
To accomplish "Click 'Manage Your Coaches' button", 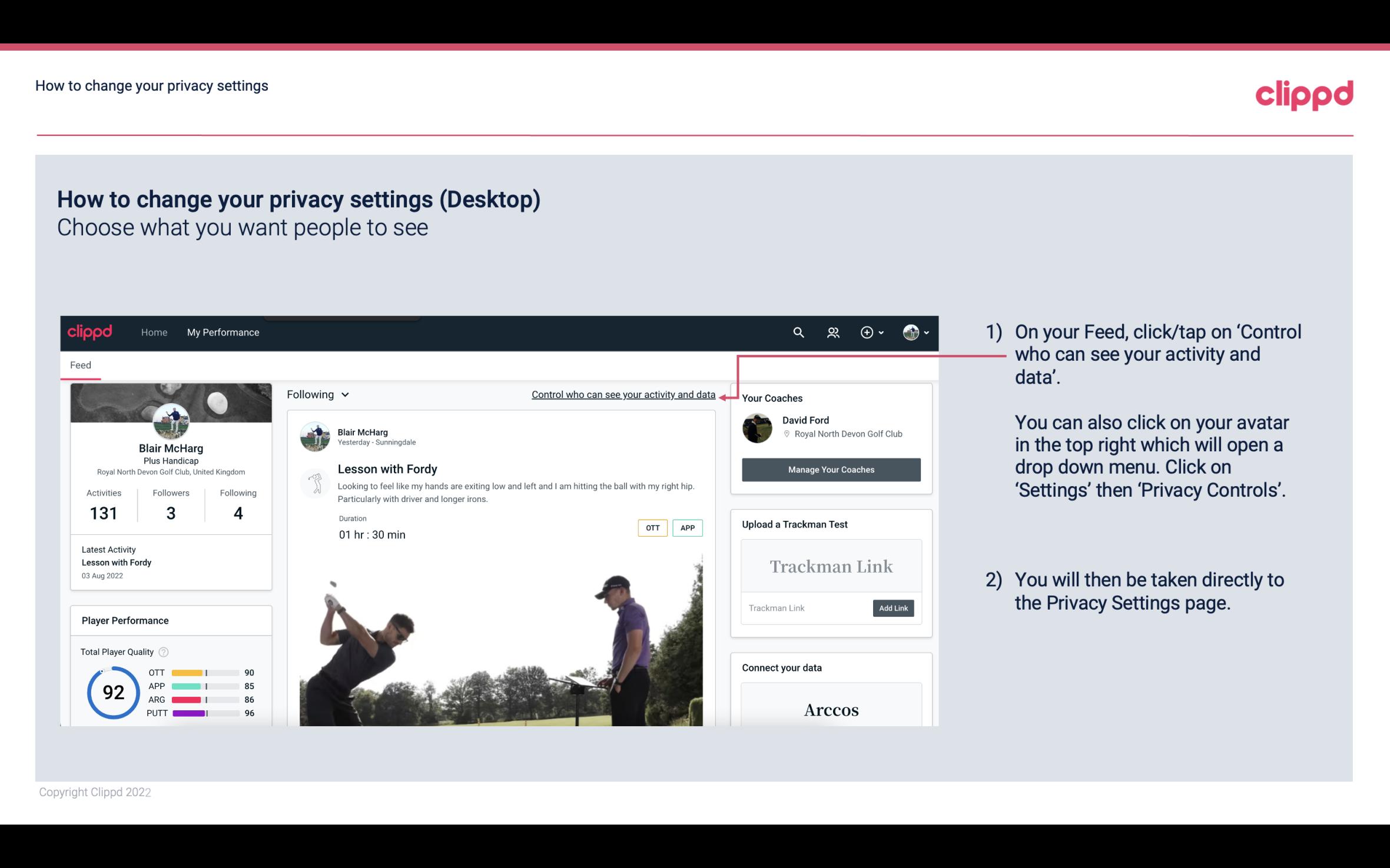I will 830,469.
